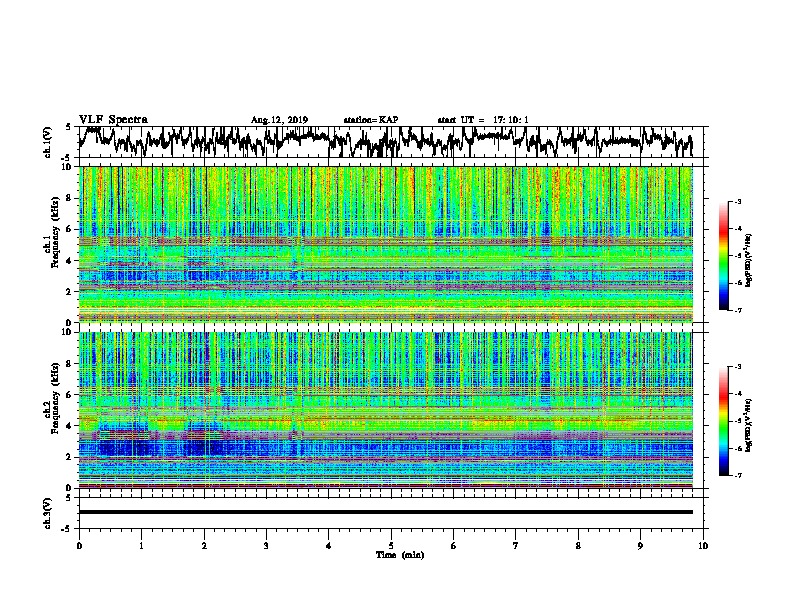Click "-6" on the ch.1 color bar

click(737, 283)
